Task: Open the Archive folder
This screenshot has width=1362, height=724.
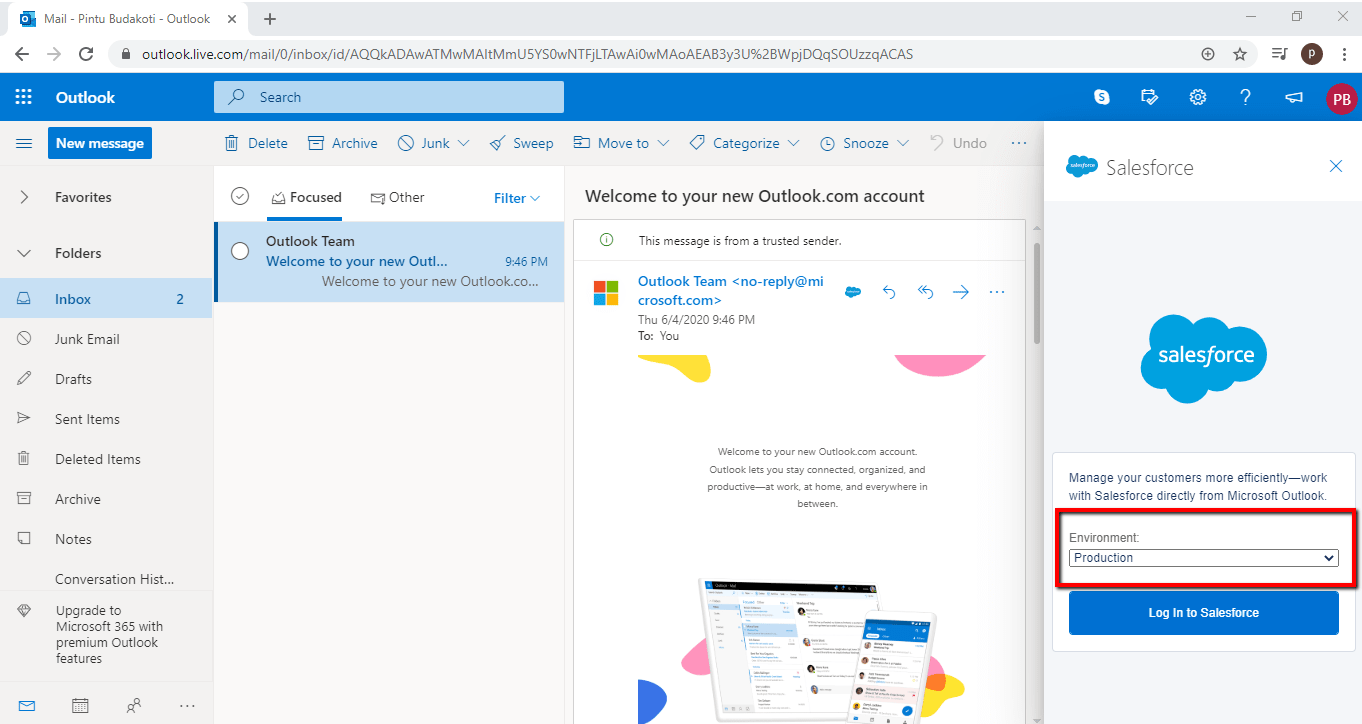Action: pos(106,499)
